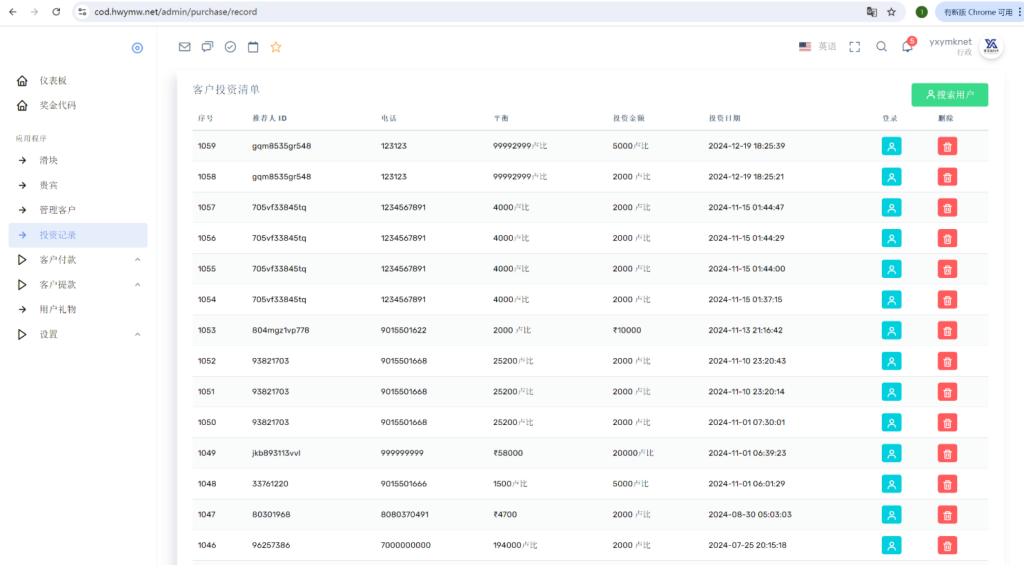The image size is (1024, 565).
Task: Click the user avatar logo
Action: [991, 47]
